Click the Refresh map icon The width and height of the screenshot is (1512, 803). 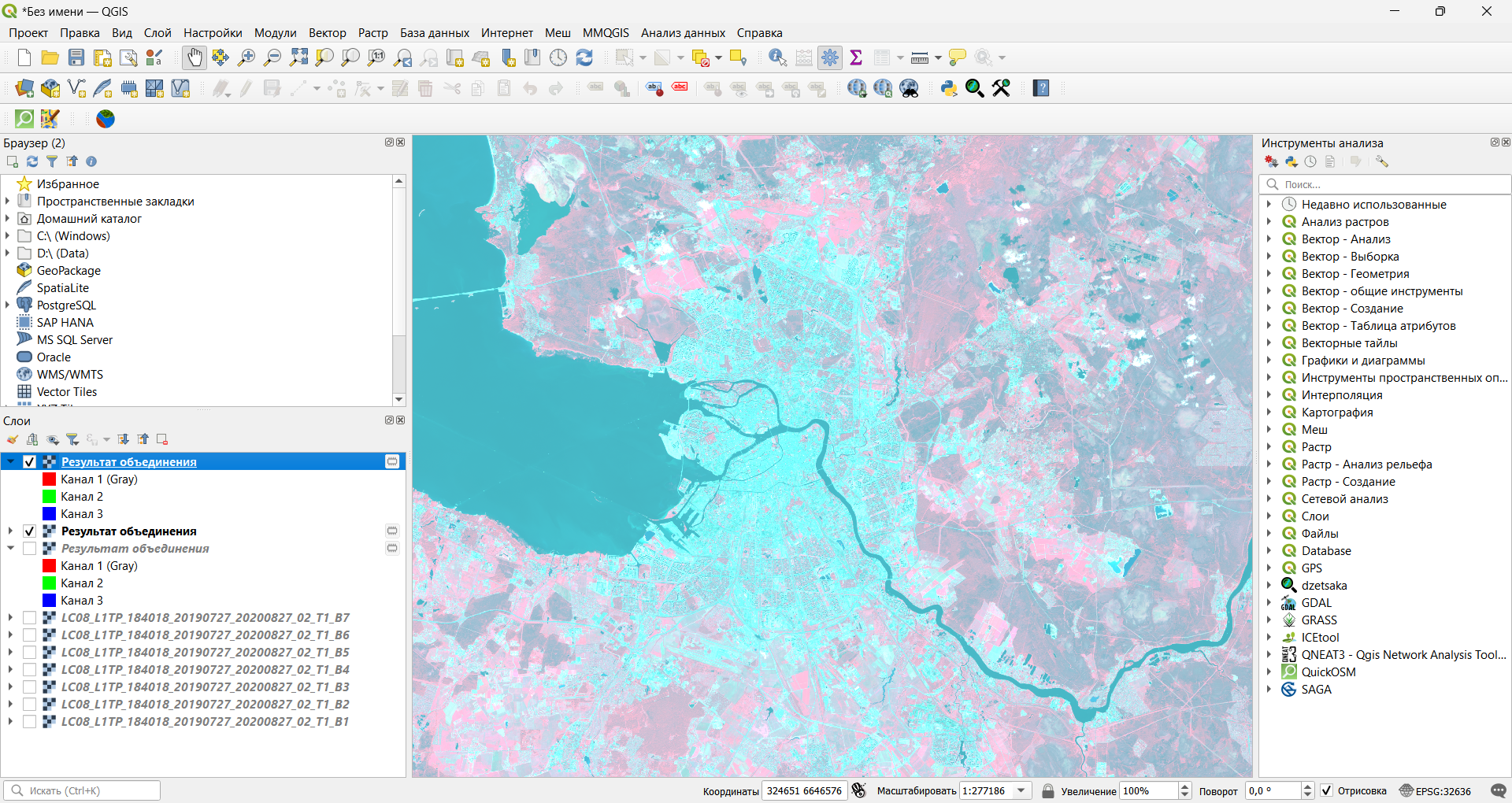[x=584, y=57]
